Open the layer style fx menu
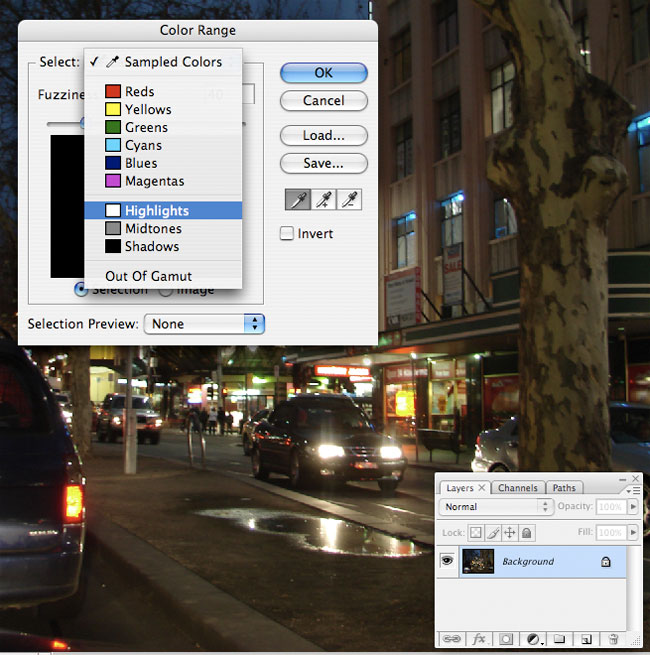The image size is (650, 655). [x=479, y=638]
